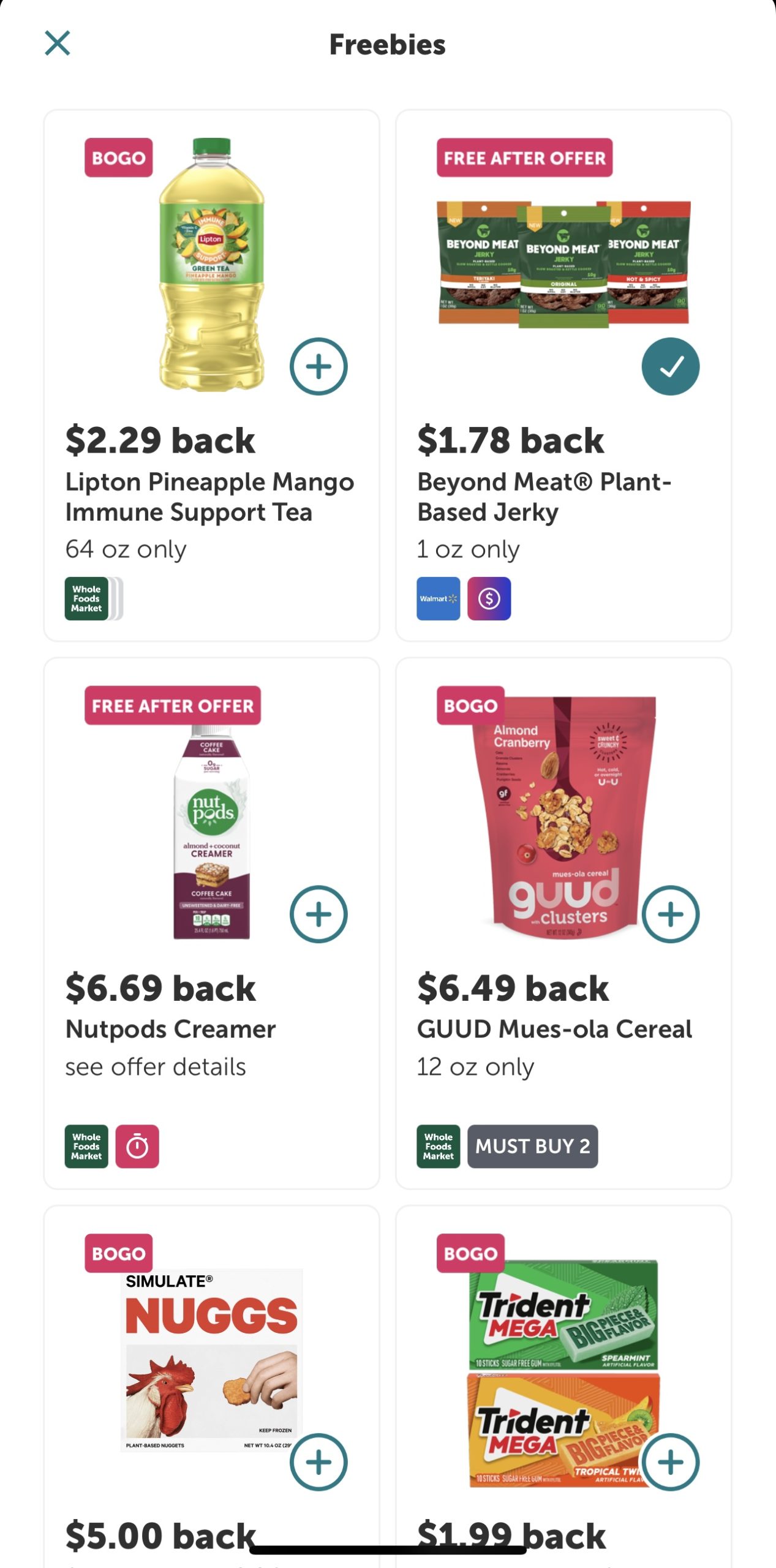Image resolution: width=776 pixels, height=1568 pixels.
Task: Add Nutpods Creamer using its plus icon
Action: coord(318,913)
